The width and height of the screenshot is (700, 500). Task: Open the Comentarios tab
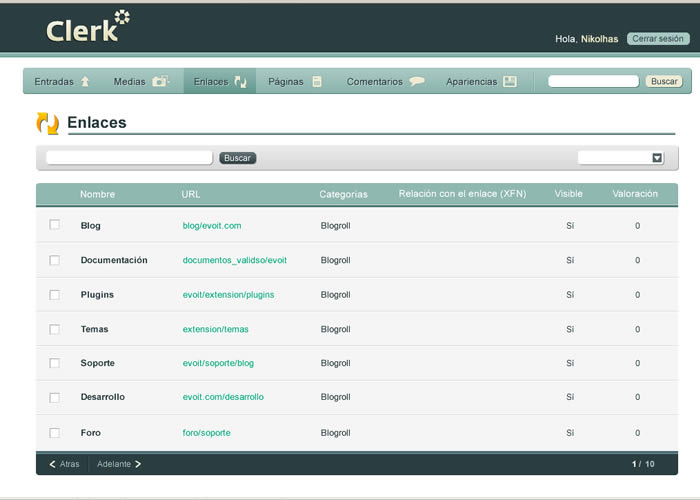pos(385,81)
